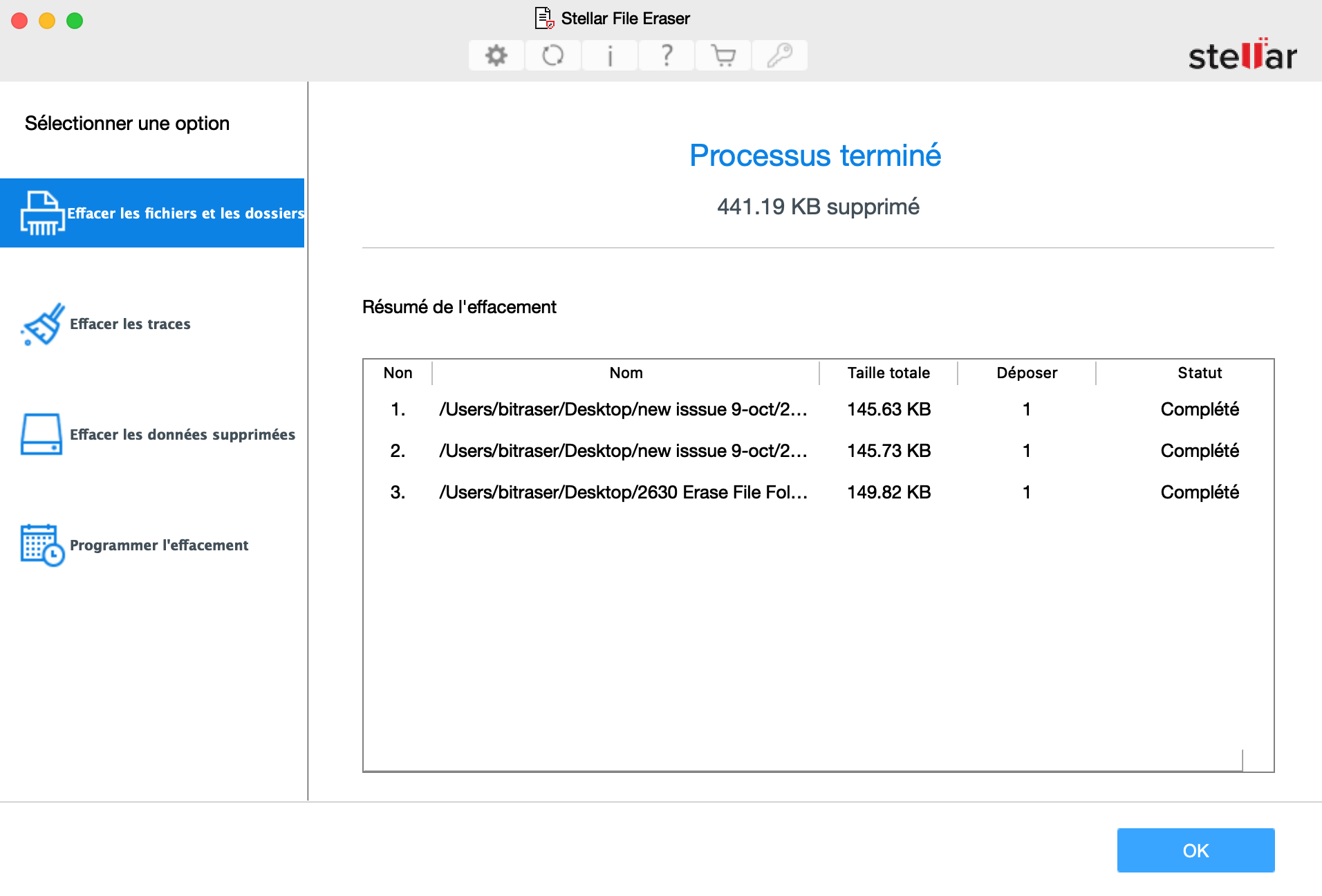Select second row path with 145.73 KB
This screenshot has width=1322, height=896.
pos(623,451)
